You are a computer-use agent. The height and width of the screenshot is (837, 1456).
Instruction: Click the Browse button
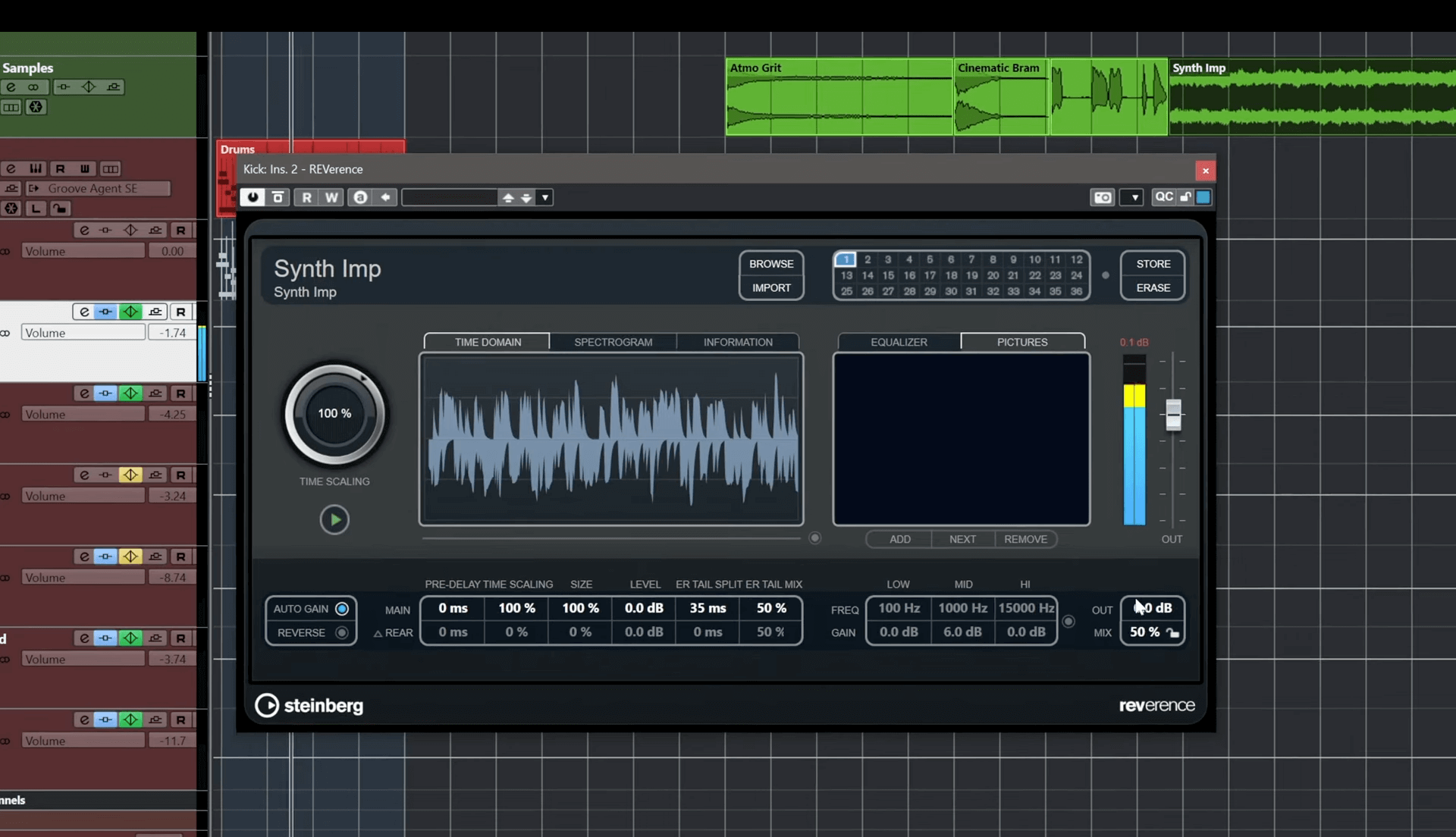[x=770, y=264]
